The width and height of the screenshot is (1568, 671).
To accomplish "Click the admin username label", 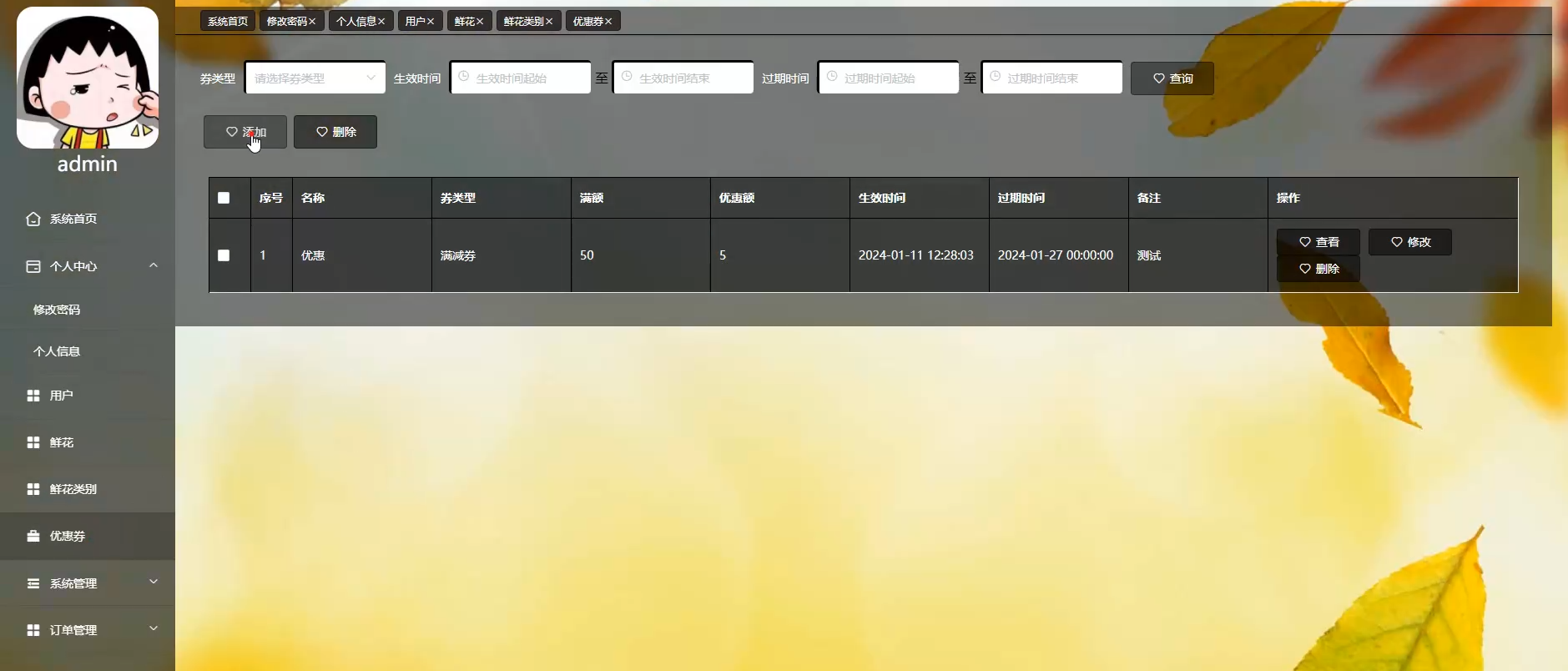I will pos(88,164).
